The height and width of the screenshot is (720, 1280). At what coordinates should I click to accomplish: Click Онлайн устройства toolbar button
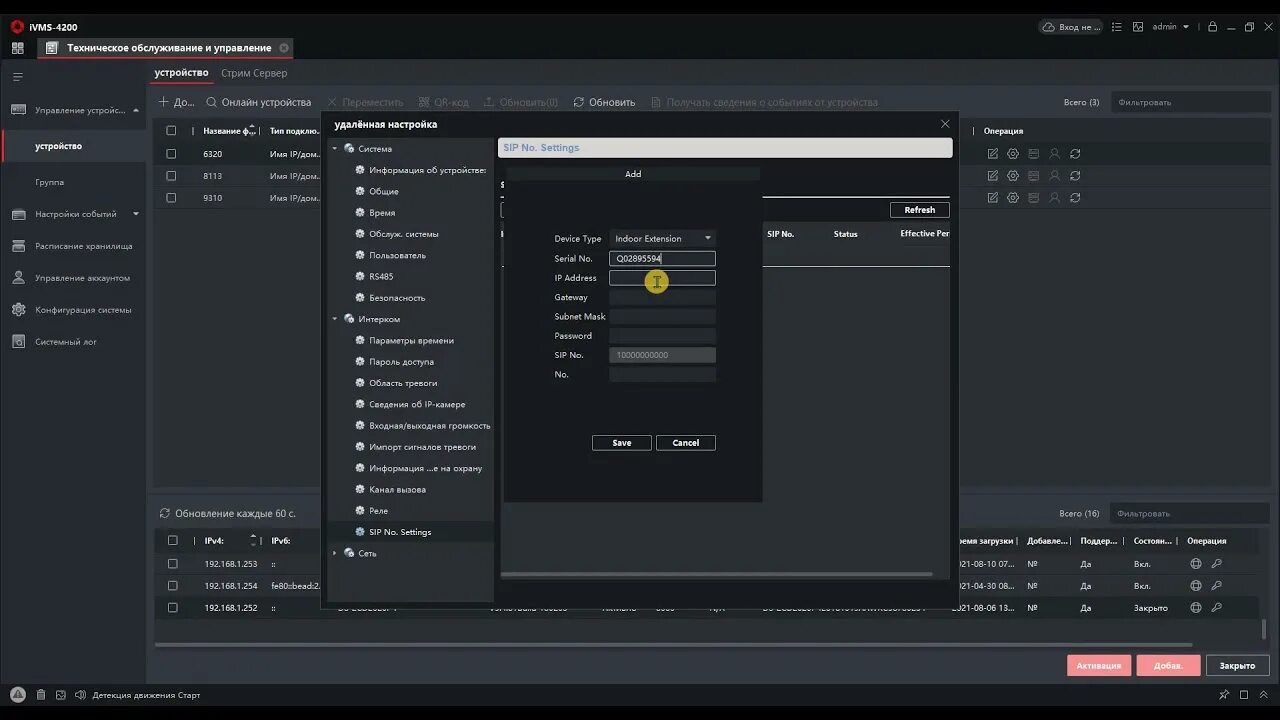pyautogui.click(x=259, y=102)
